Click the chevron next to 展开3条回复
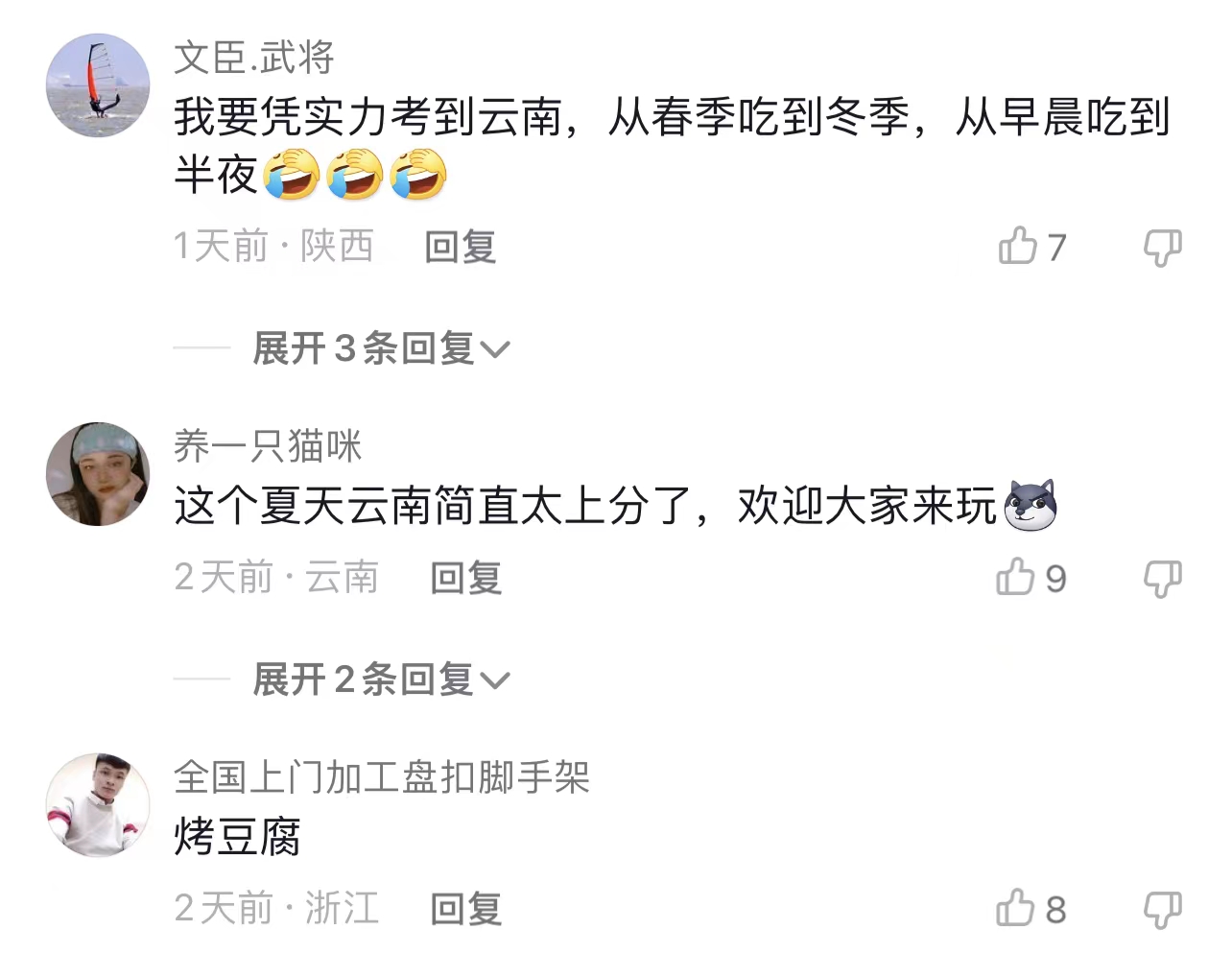 tap(495, 349)
